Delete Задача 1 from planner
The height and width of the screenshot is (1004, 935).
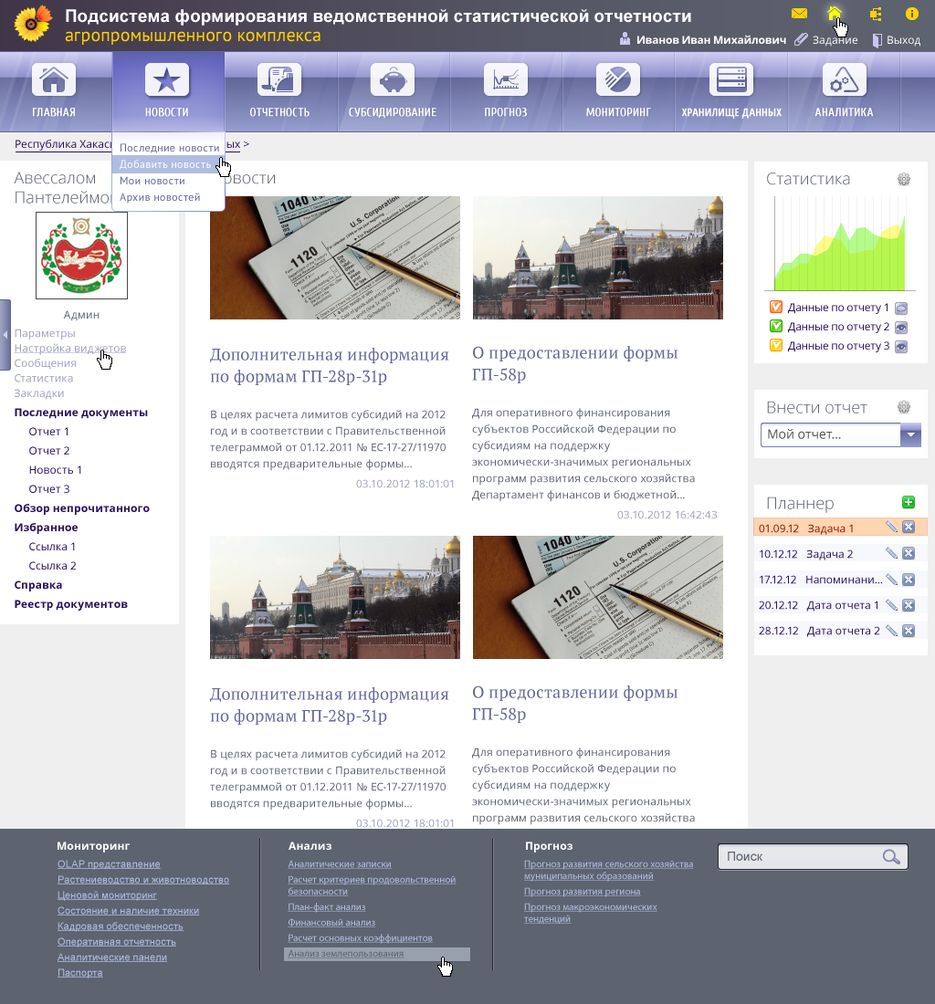coord(908,527)
